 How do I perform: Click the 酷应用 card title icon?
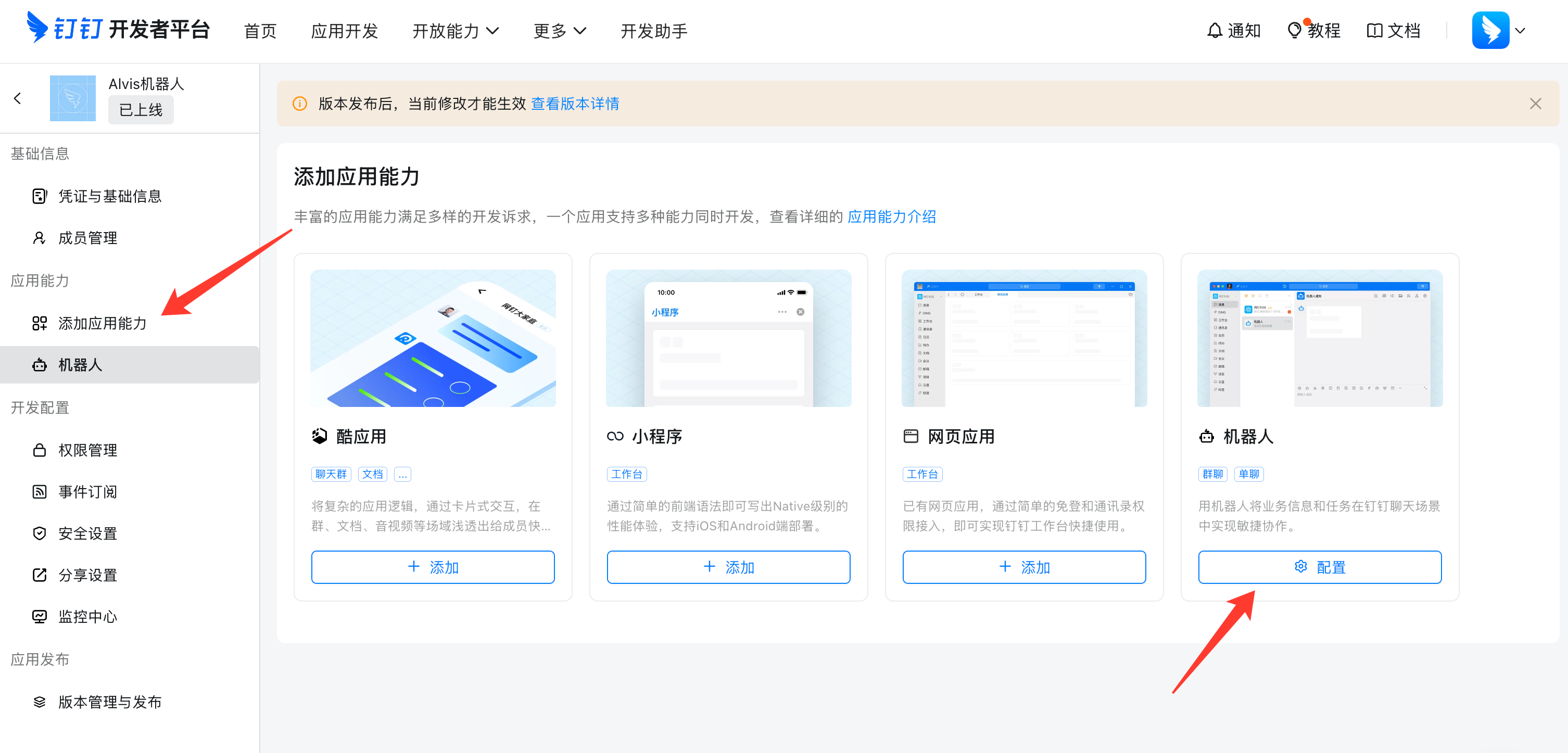click(x=320, y=436)
